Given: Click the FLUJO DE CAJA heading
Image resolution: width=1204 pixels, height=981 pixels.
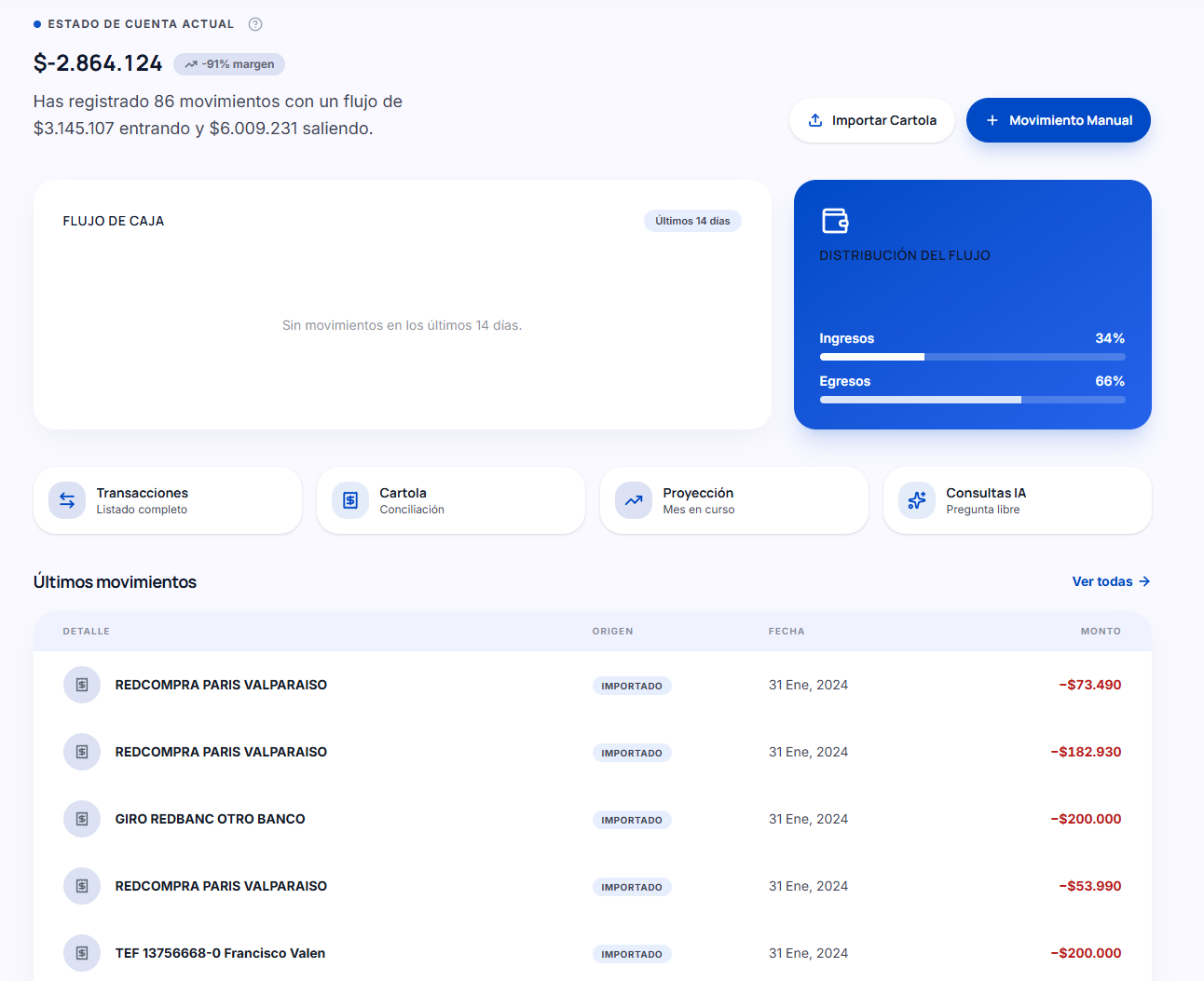Looking at the screenshot, I should [114, 221].
